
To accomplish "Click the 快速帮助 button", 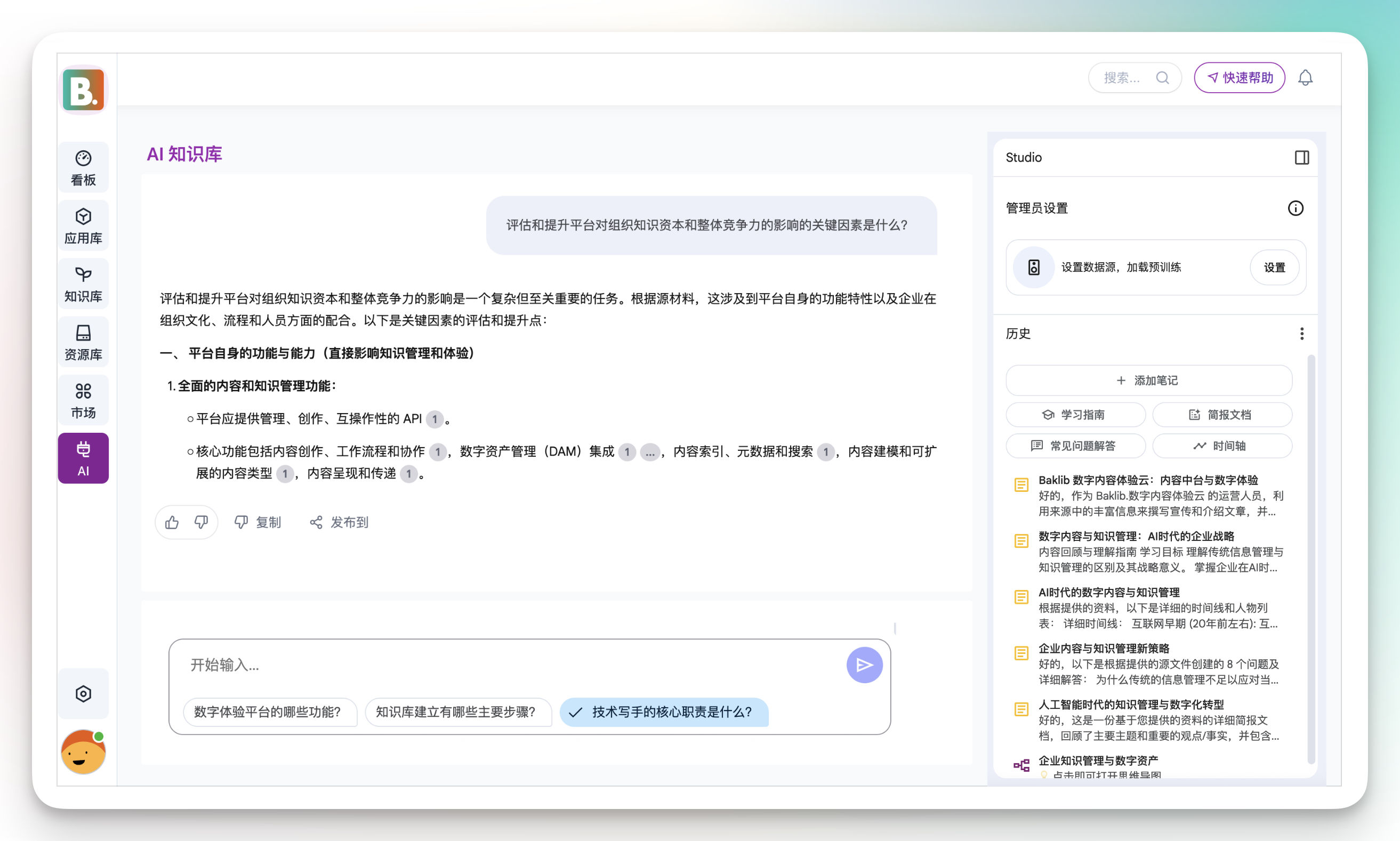I will tap(1239, 78).
